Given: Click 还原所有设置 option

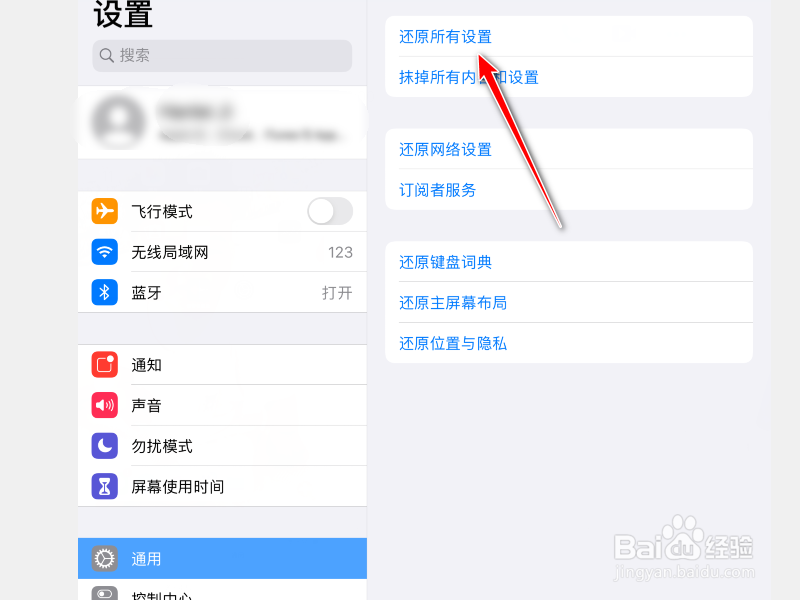Looking at the screenshot, I should [x=569, y=37].
